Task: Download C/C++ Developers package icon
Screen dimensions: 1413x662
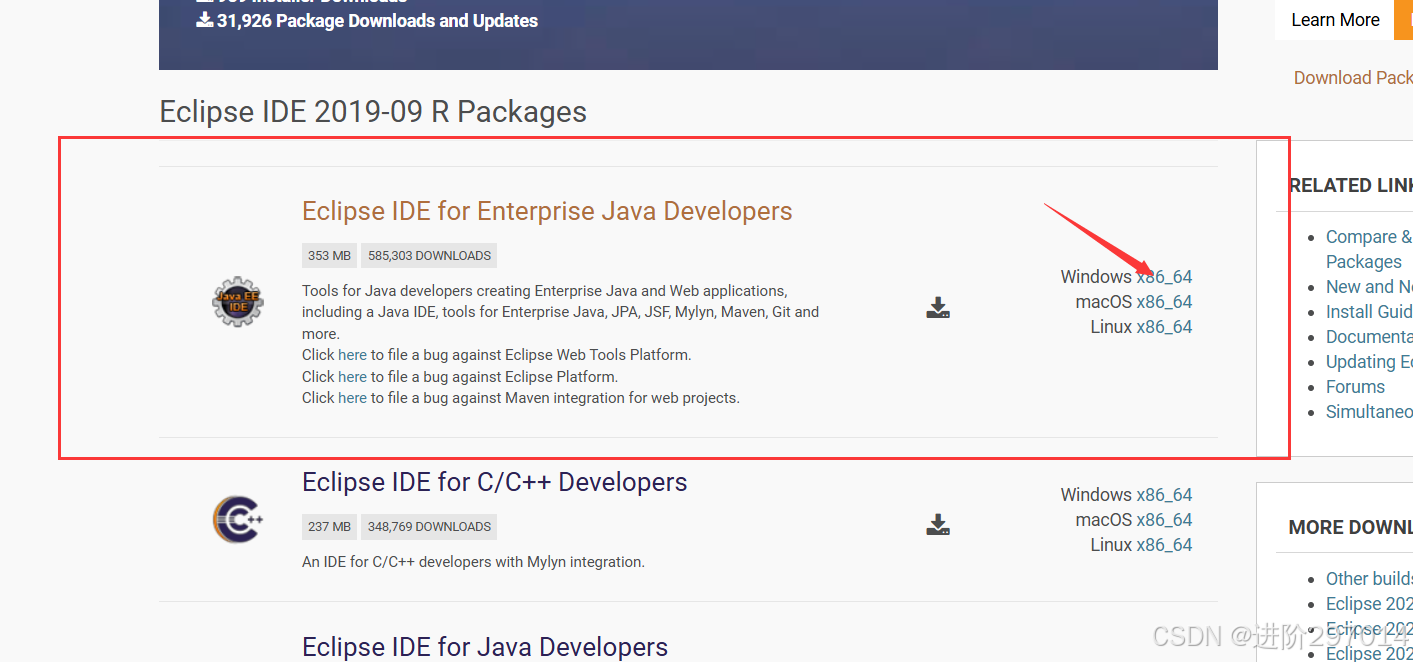Action: pos(938,525)
